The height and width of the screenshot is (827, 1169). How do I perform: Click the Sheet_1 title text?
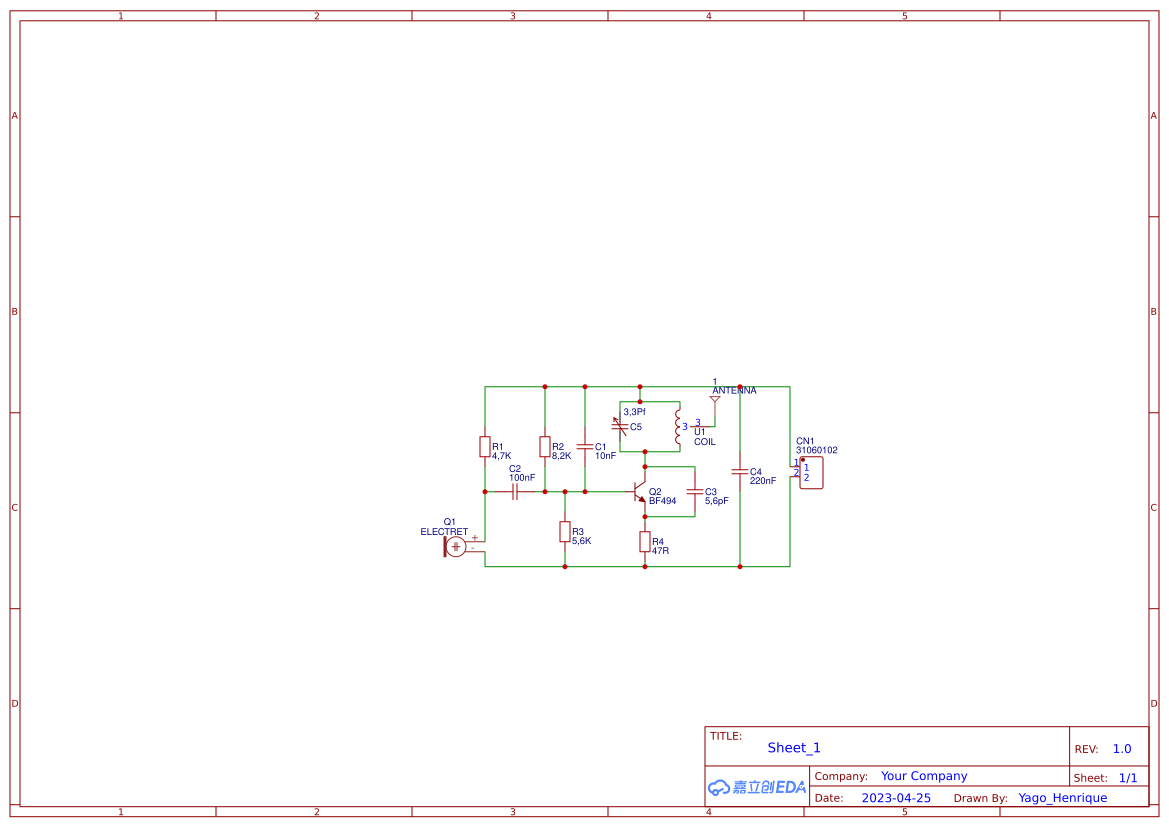[x=793, y=747]
